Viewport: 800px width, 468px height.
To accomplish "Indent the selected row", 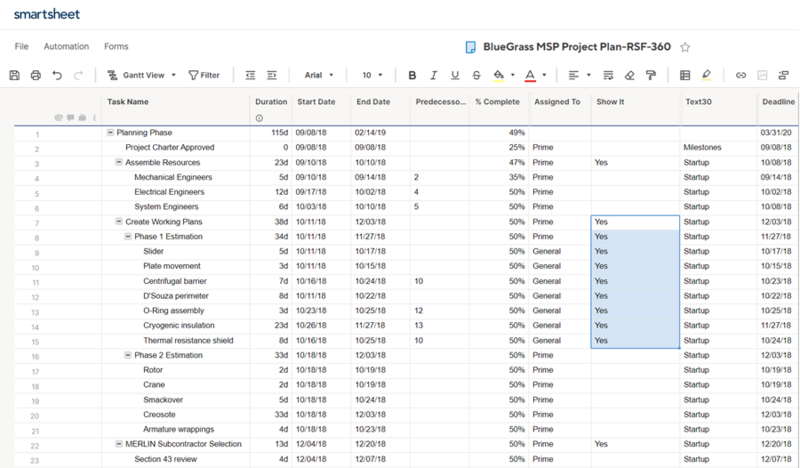I will pos(272,75).
